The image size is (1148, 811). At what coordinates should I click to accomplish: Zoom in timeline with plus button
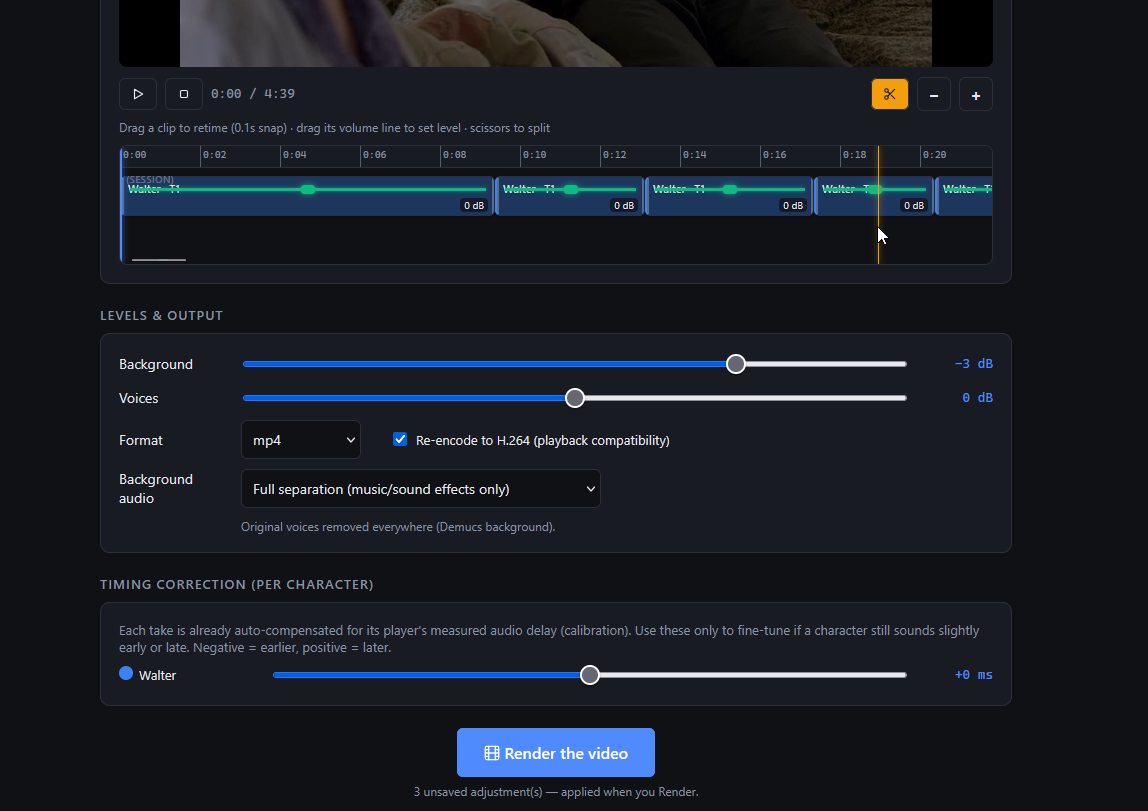pos(975,94)
